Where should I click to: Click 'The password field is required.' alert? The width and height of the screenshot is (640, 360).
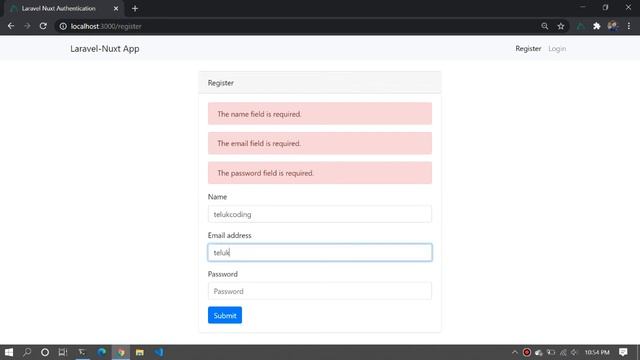tap(320, 173)
